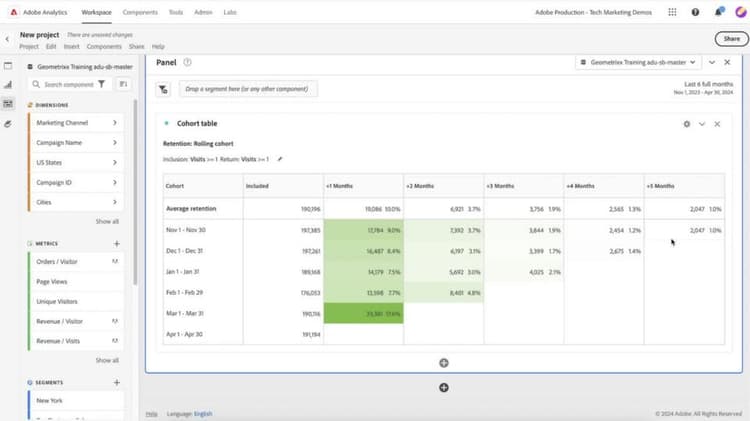Viewport: 750px width, 421px height.
Task: Change language via English link
Action: 203,414
